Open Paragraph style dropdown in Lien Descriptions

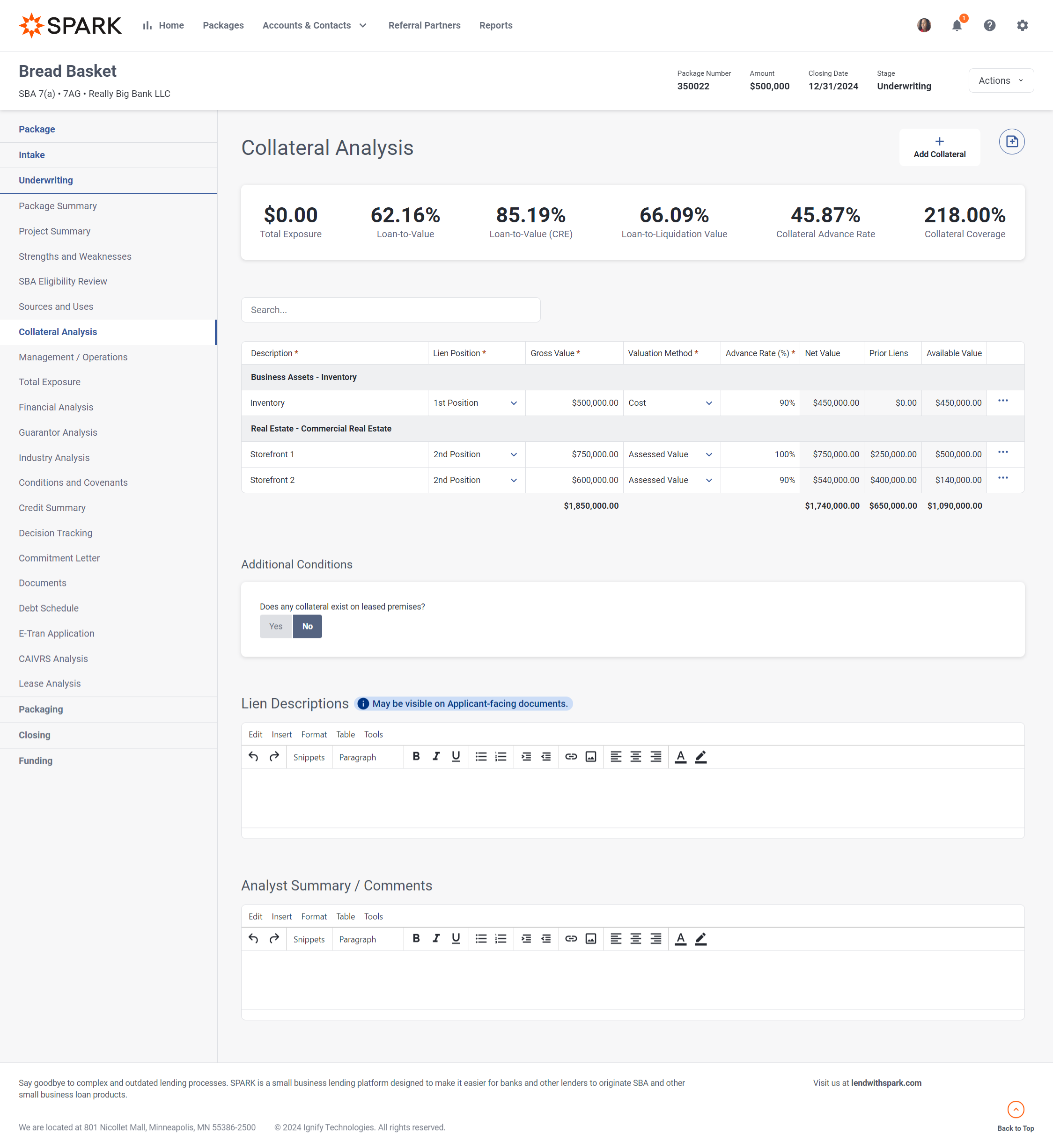pos(368,757)
